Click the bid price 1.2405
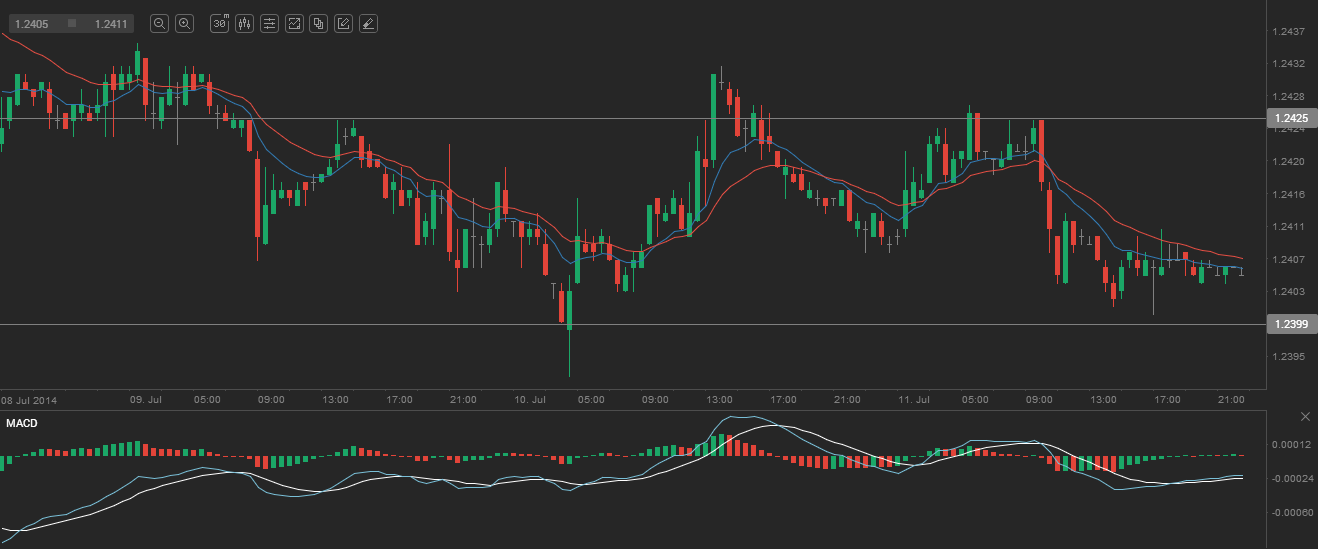Screen dimensions: 1318x549 click(31, 23)
